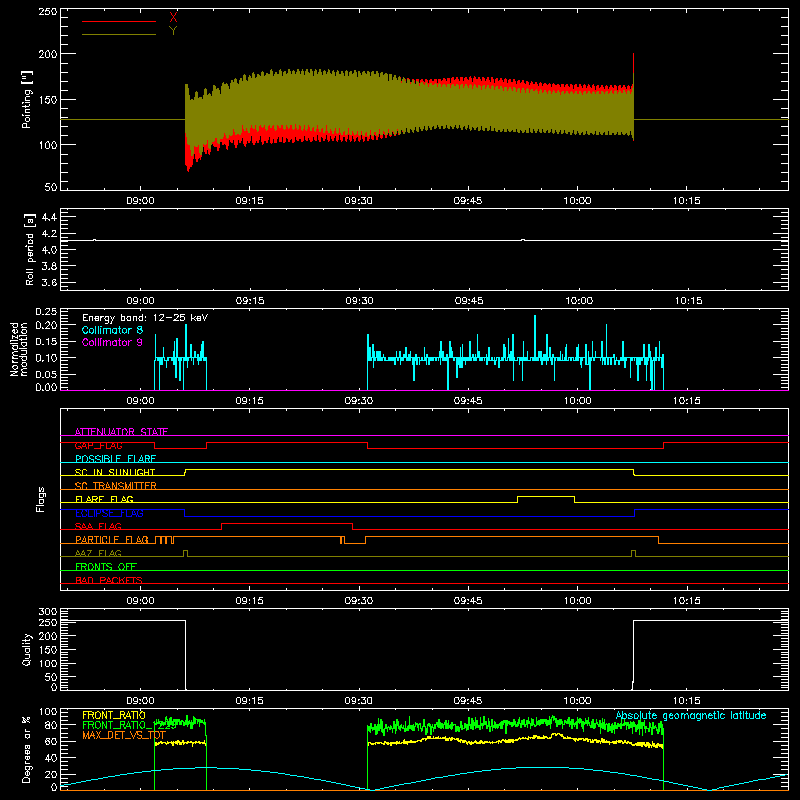Screen dimensions: 800x800
Task: Click the olive Y legend line
Action: click(119, 34)
